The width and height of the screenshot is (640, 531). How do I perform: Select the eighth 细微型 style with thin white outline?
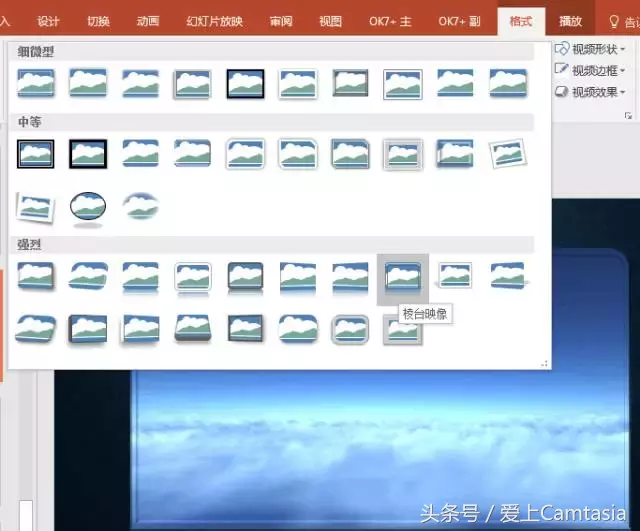pyautogui.click(x=402, y=84)
